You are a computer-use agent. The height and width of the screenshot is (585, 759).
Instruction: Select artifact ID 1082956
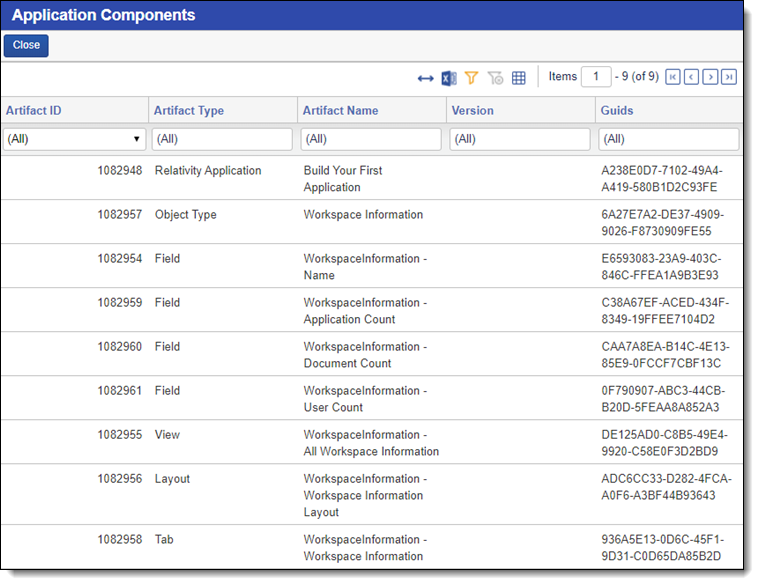(120, 479)
